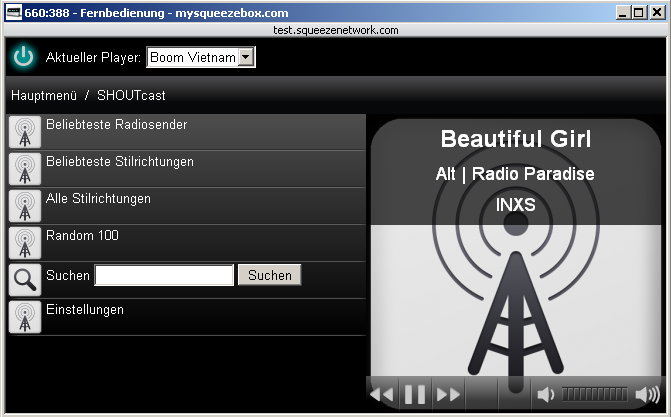Click radio tower icon beside Einstellungen

point(25,316)
